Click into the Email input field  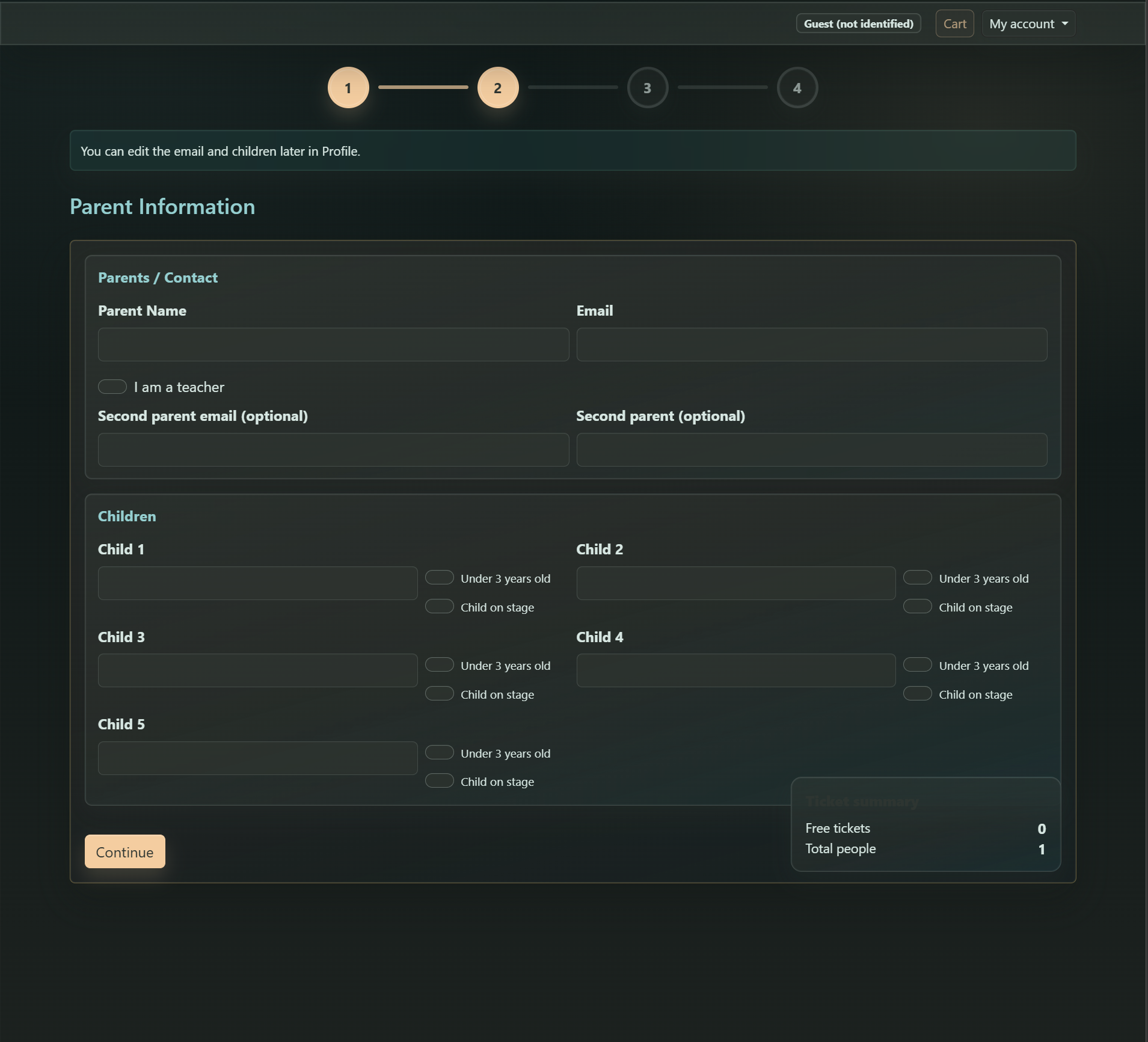click(811, 345)
